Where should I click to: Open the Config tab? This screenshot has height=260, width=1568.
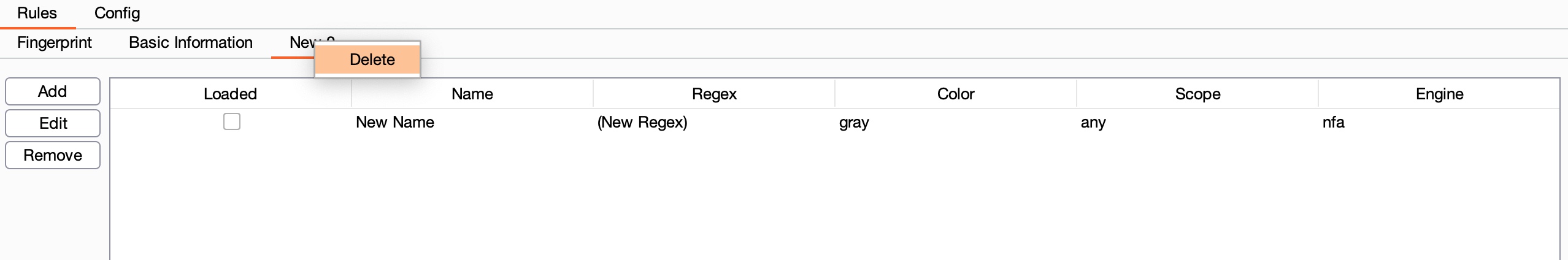117,13
